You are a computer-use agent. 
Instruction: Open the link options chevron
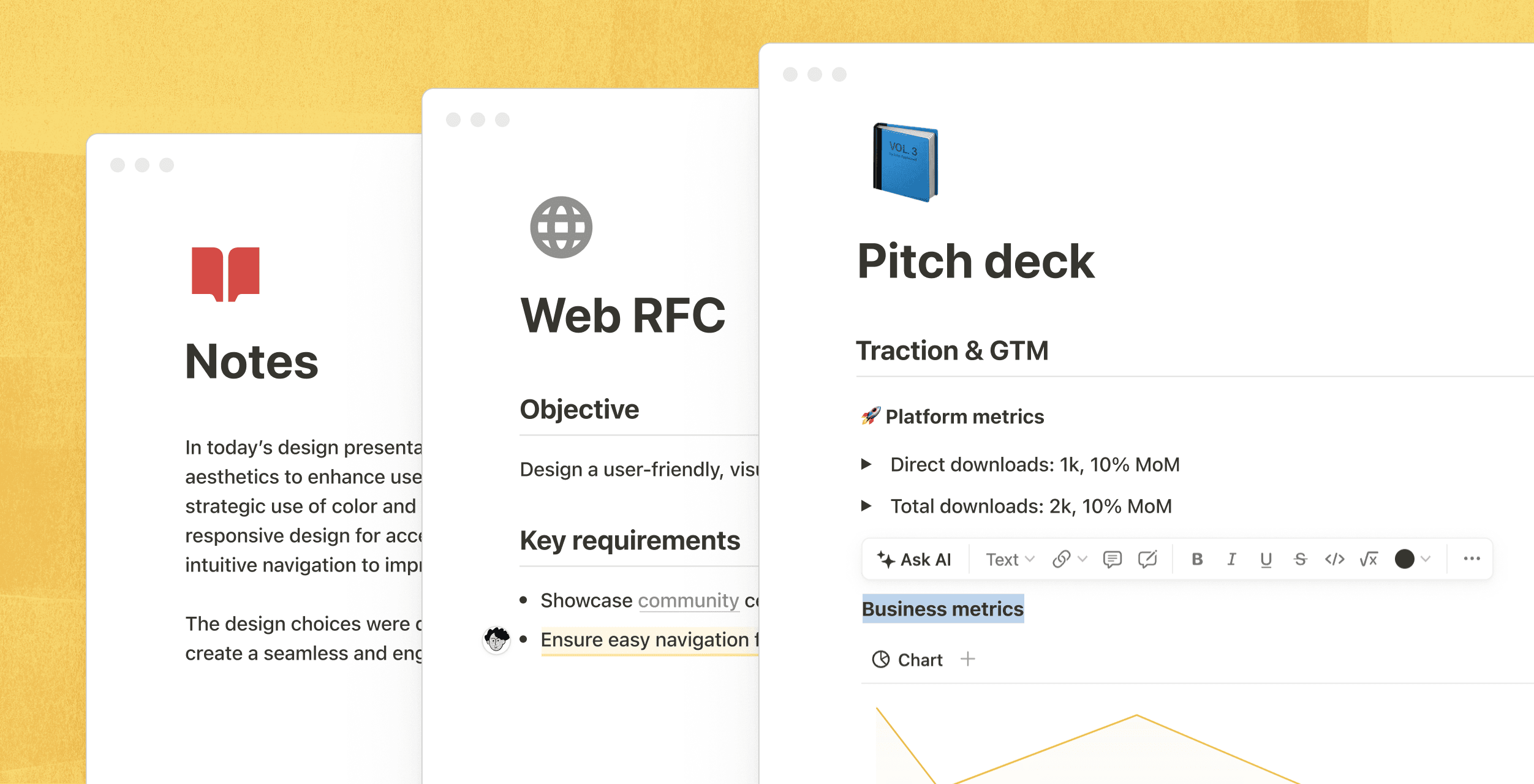(1082, 559)
